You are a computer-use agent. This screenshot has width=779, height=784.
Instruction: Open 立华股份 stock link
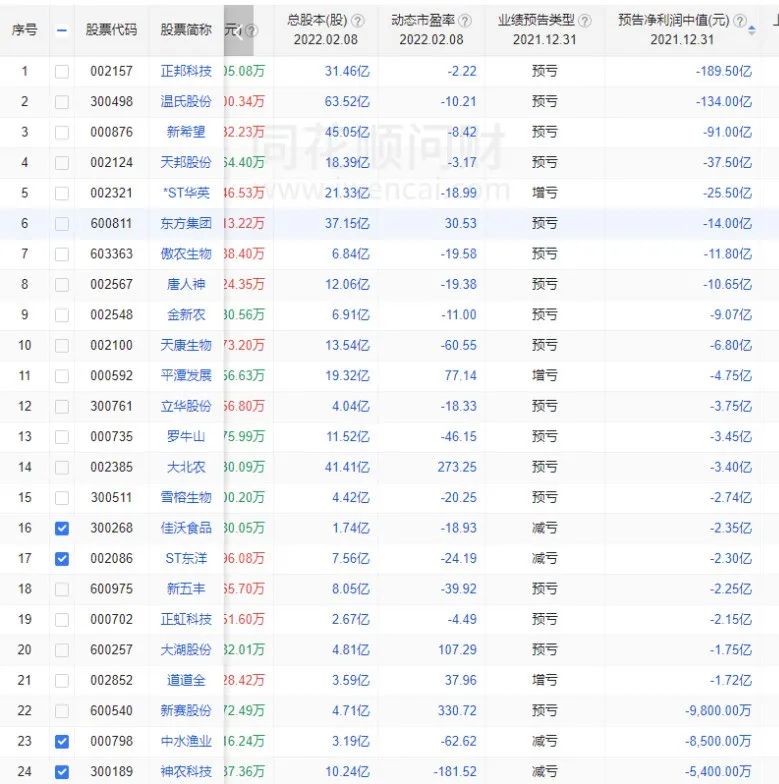coord(186,406)
